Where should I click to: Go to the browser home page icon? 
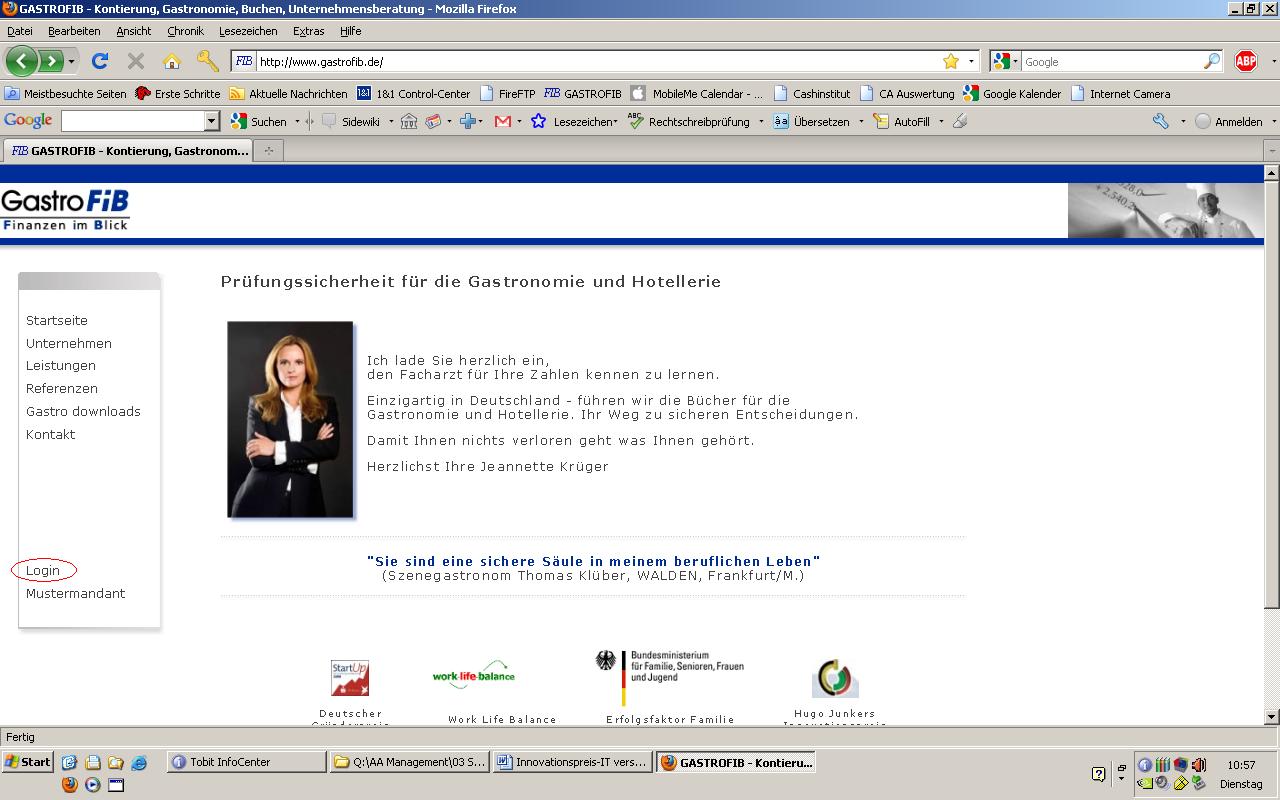point(171,61)
